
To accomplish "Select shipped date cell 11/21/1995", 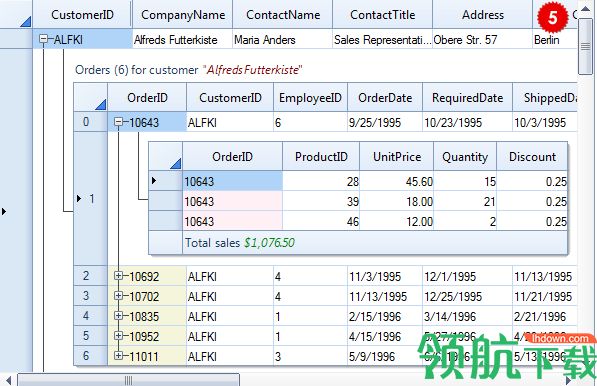I will pos(545,296).
